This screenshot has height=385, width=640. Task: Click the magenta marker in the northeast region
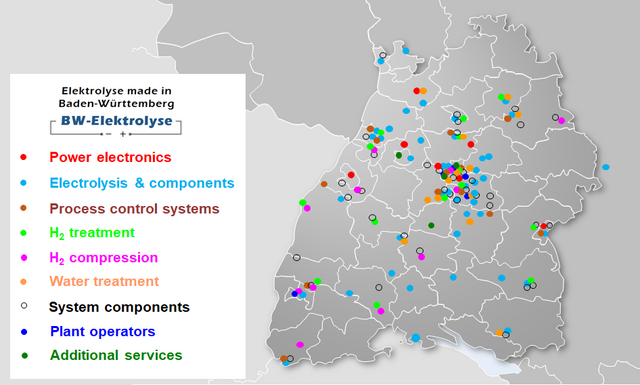click(562, 120)
